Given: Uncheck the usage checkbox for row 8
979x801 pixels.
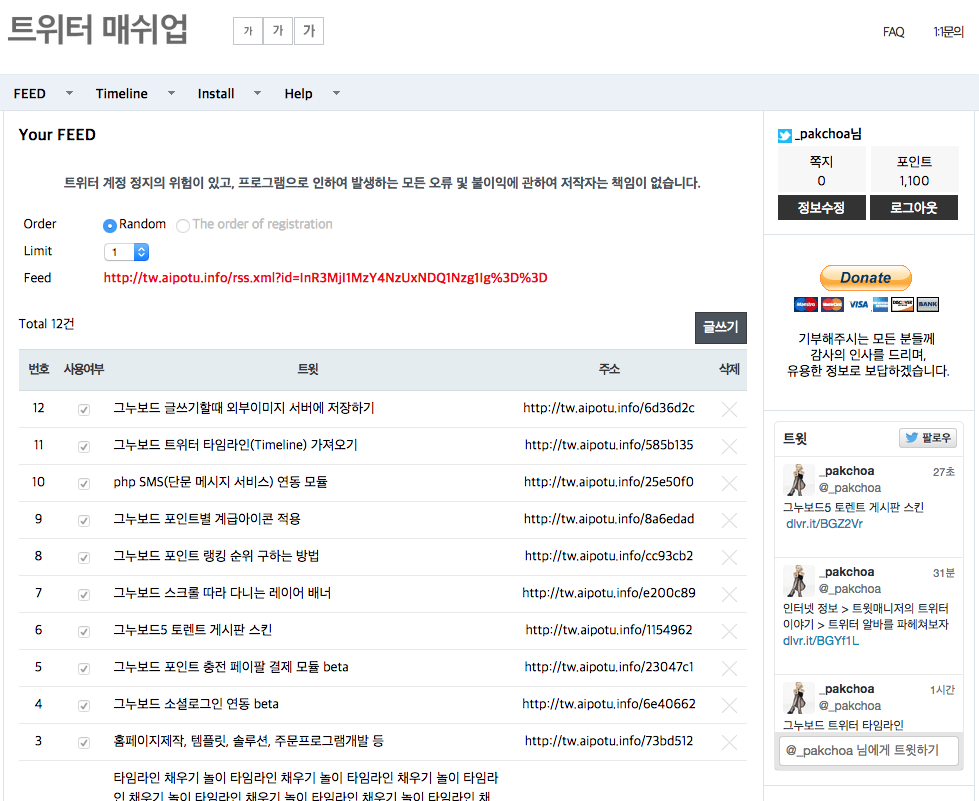Looking at the screenshot, I should pos(84,557).
